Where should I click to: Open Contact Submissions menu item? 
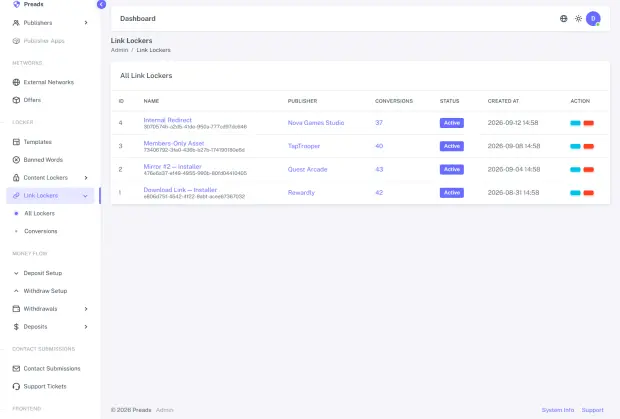52,368
